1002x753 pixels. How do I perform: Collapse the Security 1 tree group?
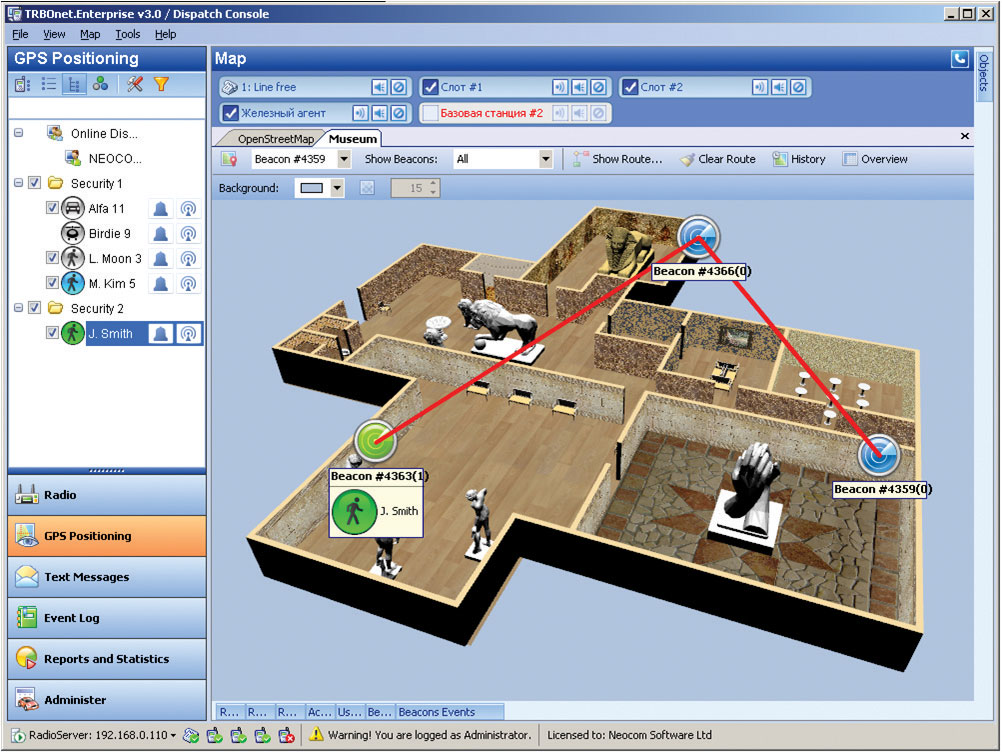18,184
